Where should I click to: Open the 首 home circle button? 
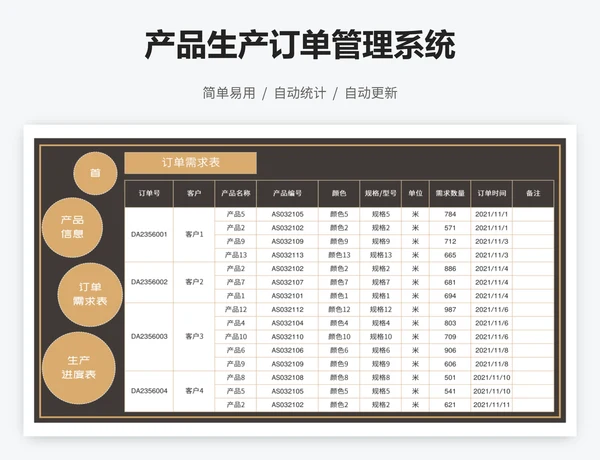click(x=95, y=173)
